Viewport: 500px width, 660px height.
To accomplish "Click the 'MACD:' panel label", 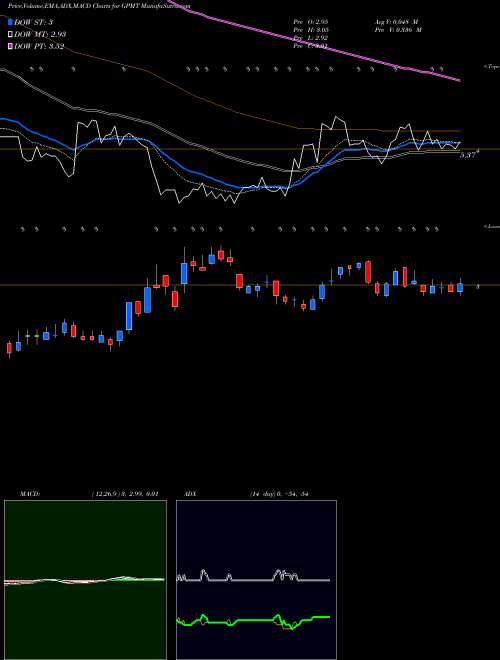I will click(30, 493).
